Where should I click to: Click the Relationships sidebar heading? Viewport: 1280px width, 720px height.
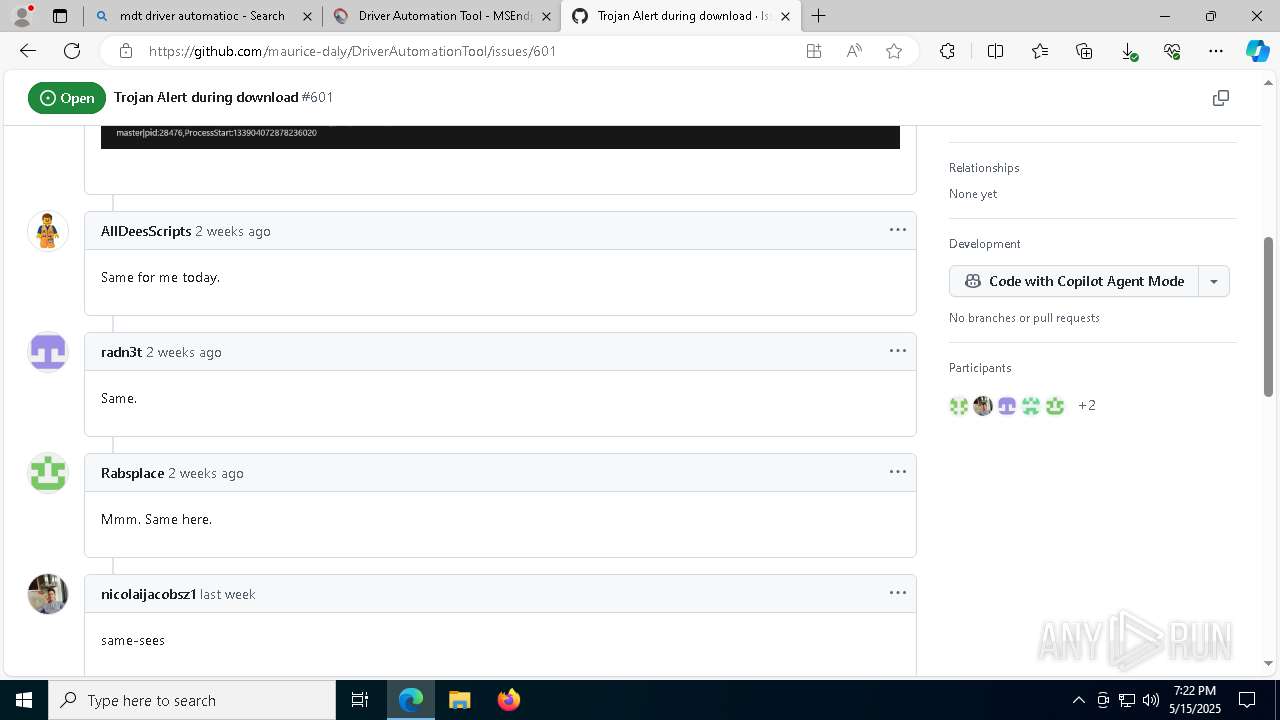tap(984, 168)
